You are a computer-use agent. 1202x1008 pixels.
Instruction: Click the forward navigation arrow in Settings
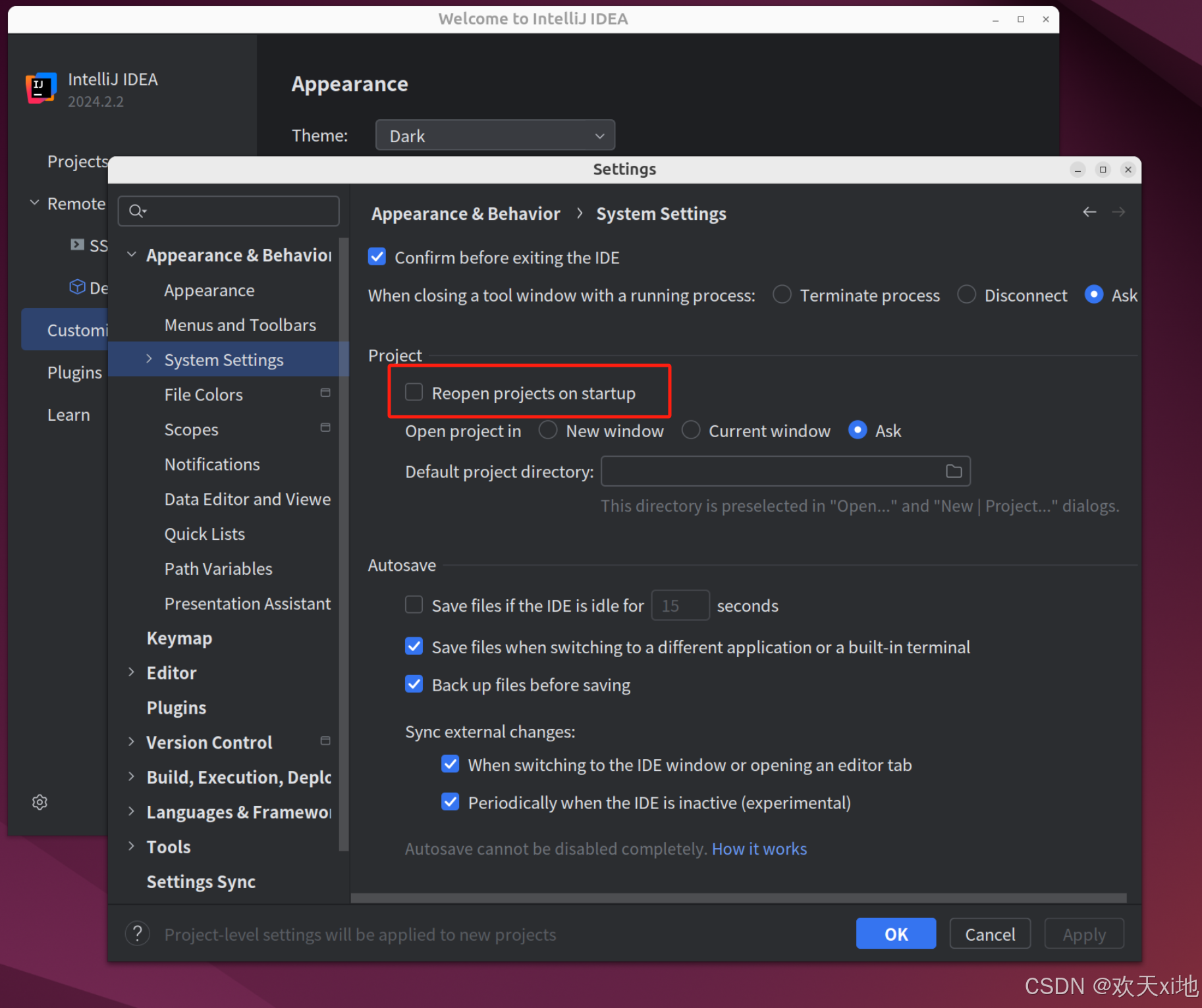[1118, 212]
